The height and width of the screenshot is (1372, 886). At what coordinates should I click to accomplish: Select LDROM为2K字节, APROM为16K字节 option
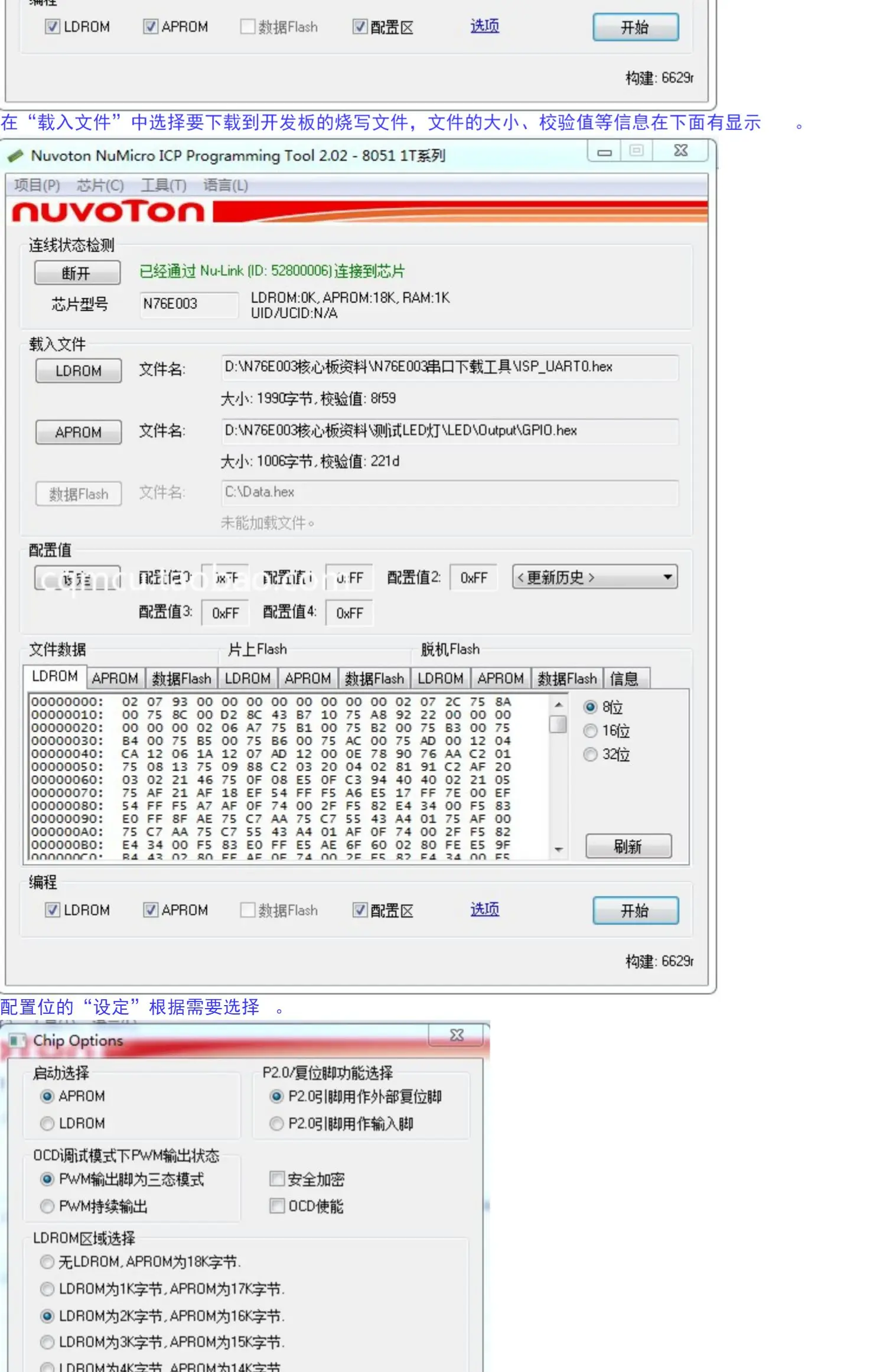tap(47, 1316)
